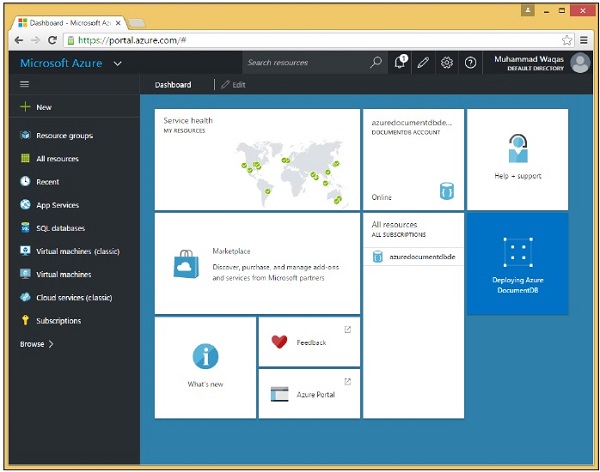Click the Azure Portal window icon
The width and height of the screenshot is (600, 472).
(279, 394)
